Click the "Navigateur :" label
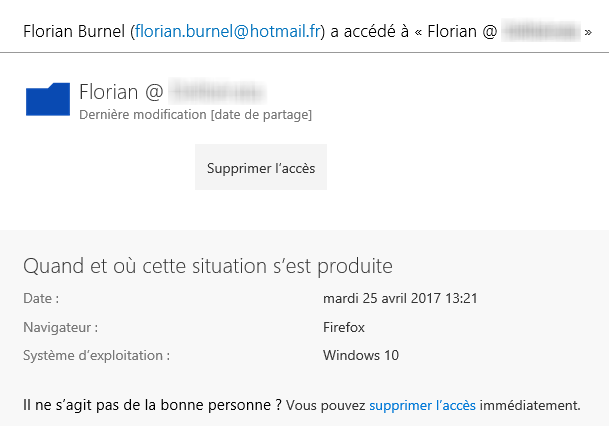The image size is (609, 426). (x=60, y=327)
